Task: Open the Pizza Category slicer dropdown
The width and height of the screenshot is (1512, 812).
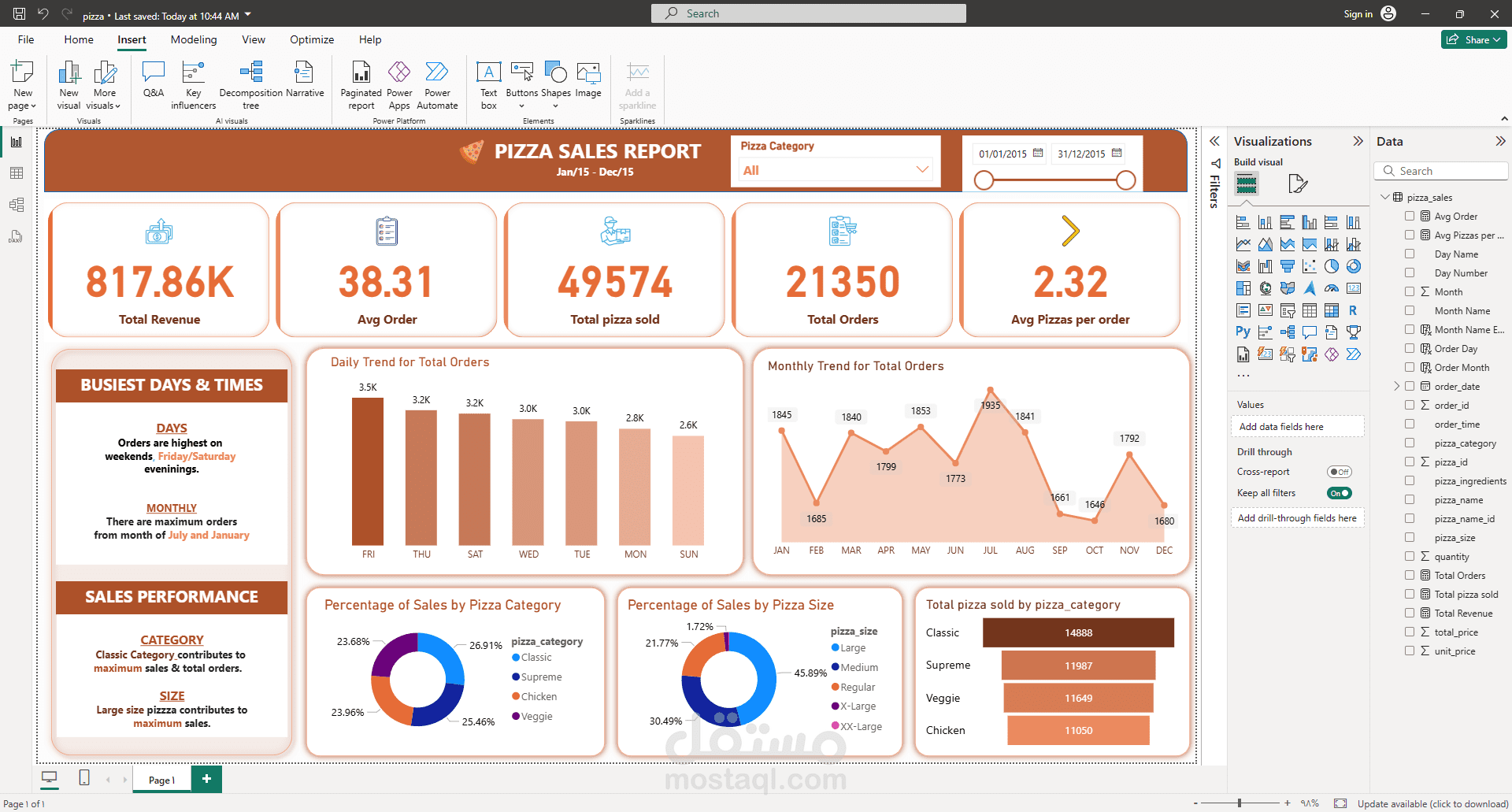Action: 836,170
